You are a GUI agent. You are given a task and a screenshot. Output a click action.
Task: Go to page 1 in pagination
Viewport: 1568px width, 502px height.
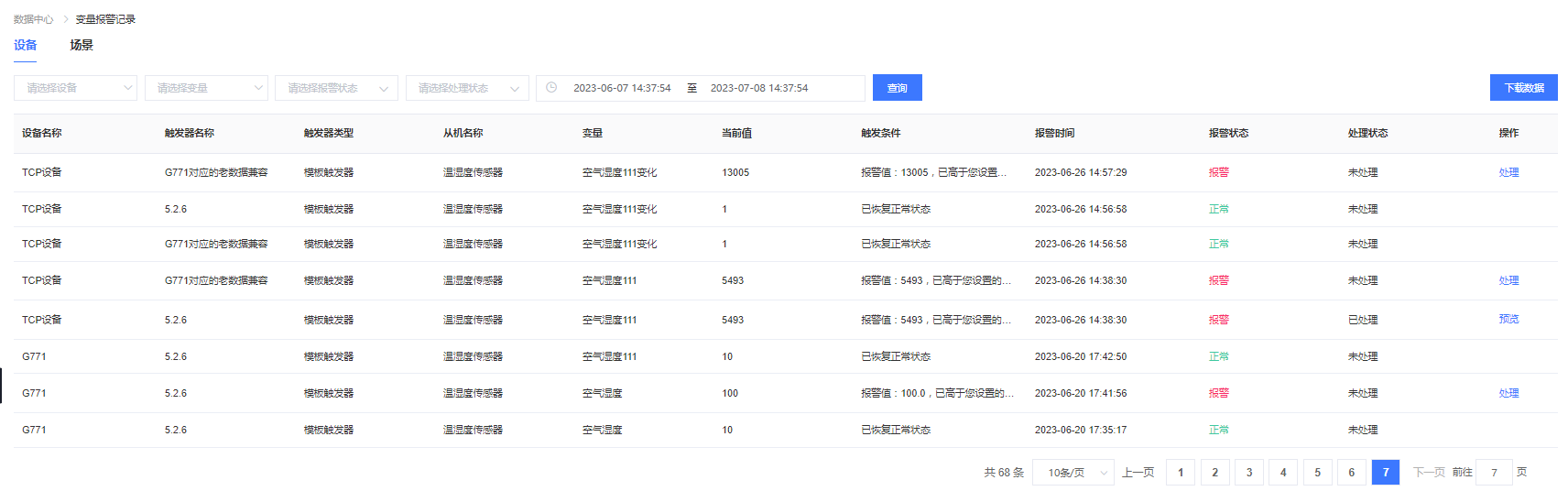tap(1181, 473)
